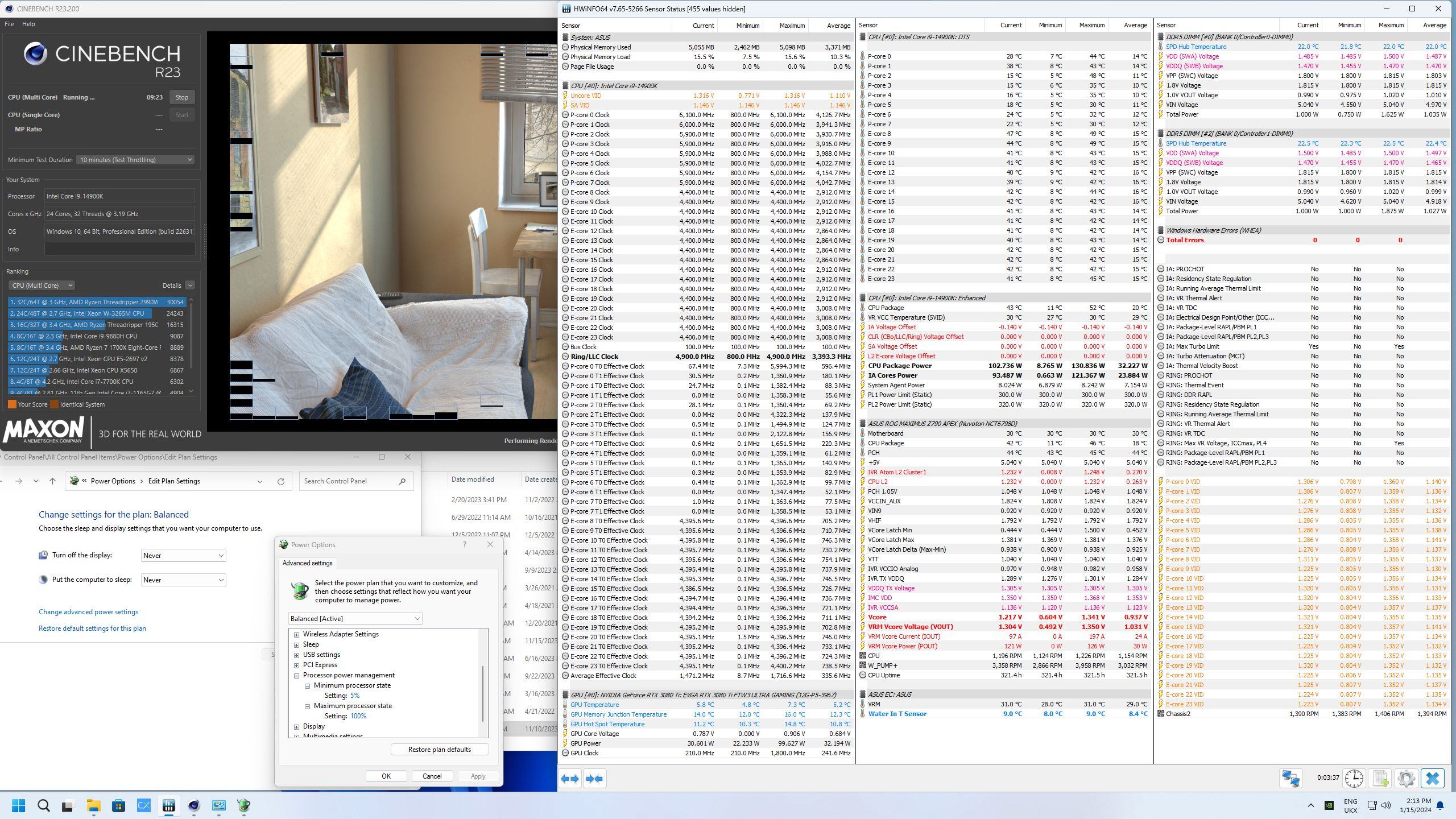Screen dimensions: 1456x819
Task: Expand Wireless Adapter Settings node
Action: (x=296, y=634)
